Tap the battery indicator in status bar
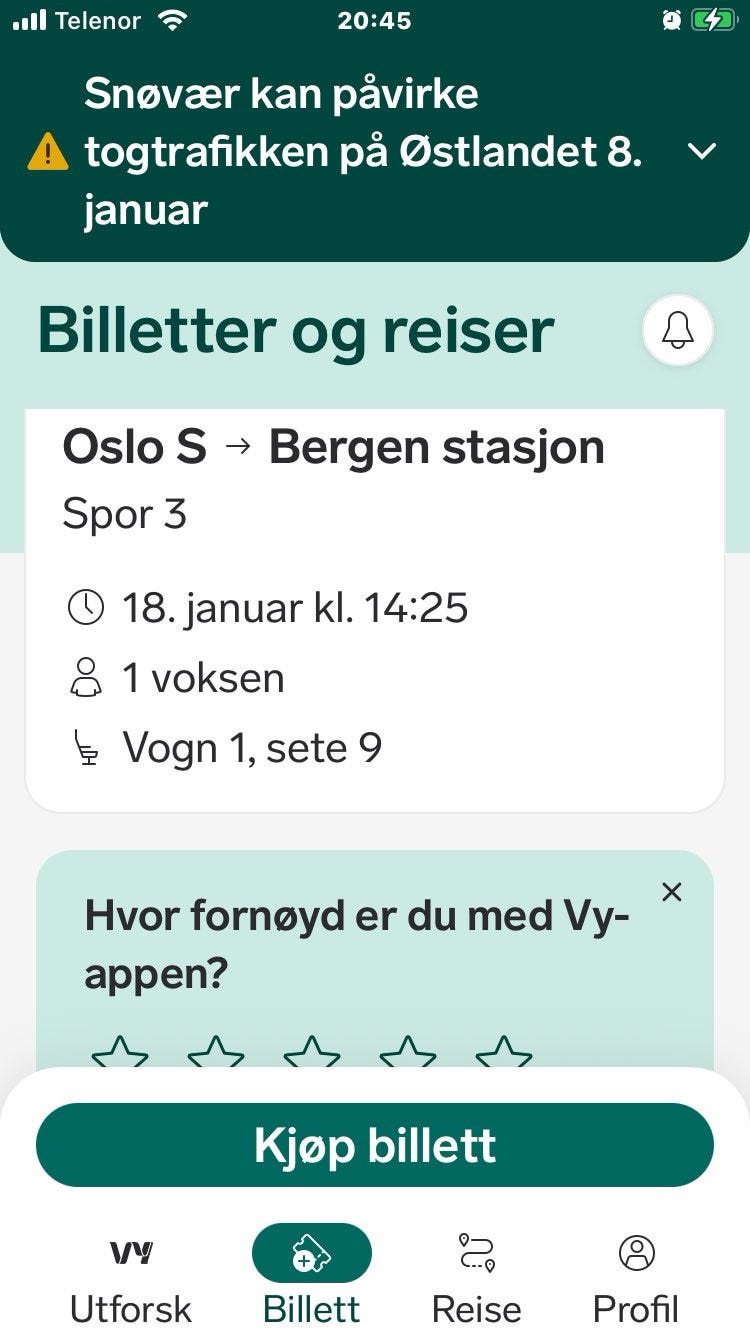Image resolution: width=750 pixels, height=1334 pixels. click(712, 20)
